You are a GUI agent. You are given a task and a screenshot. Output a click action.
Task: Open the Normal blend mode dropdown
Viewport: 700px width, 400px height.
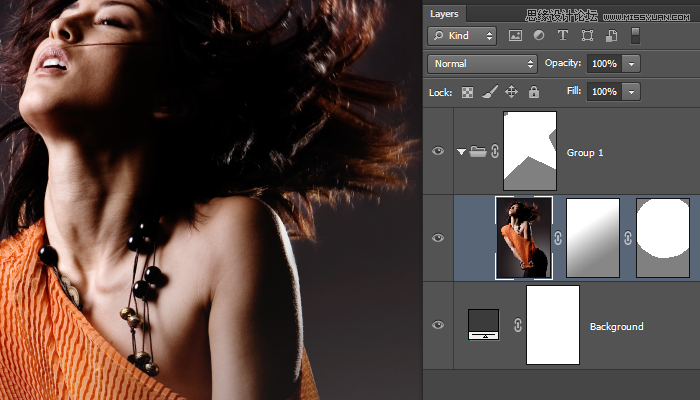(x=482, y=64)
